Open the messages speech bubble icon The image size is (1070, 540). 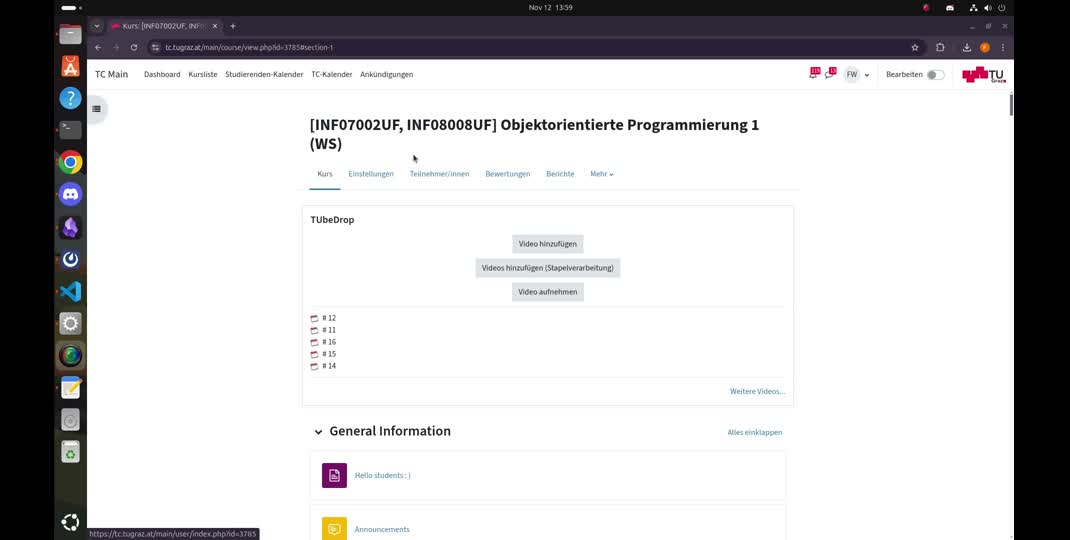pos(830,74)
